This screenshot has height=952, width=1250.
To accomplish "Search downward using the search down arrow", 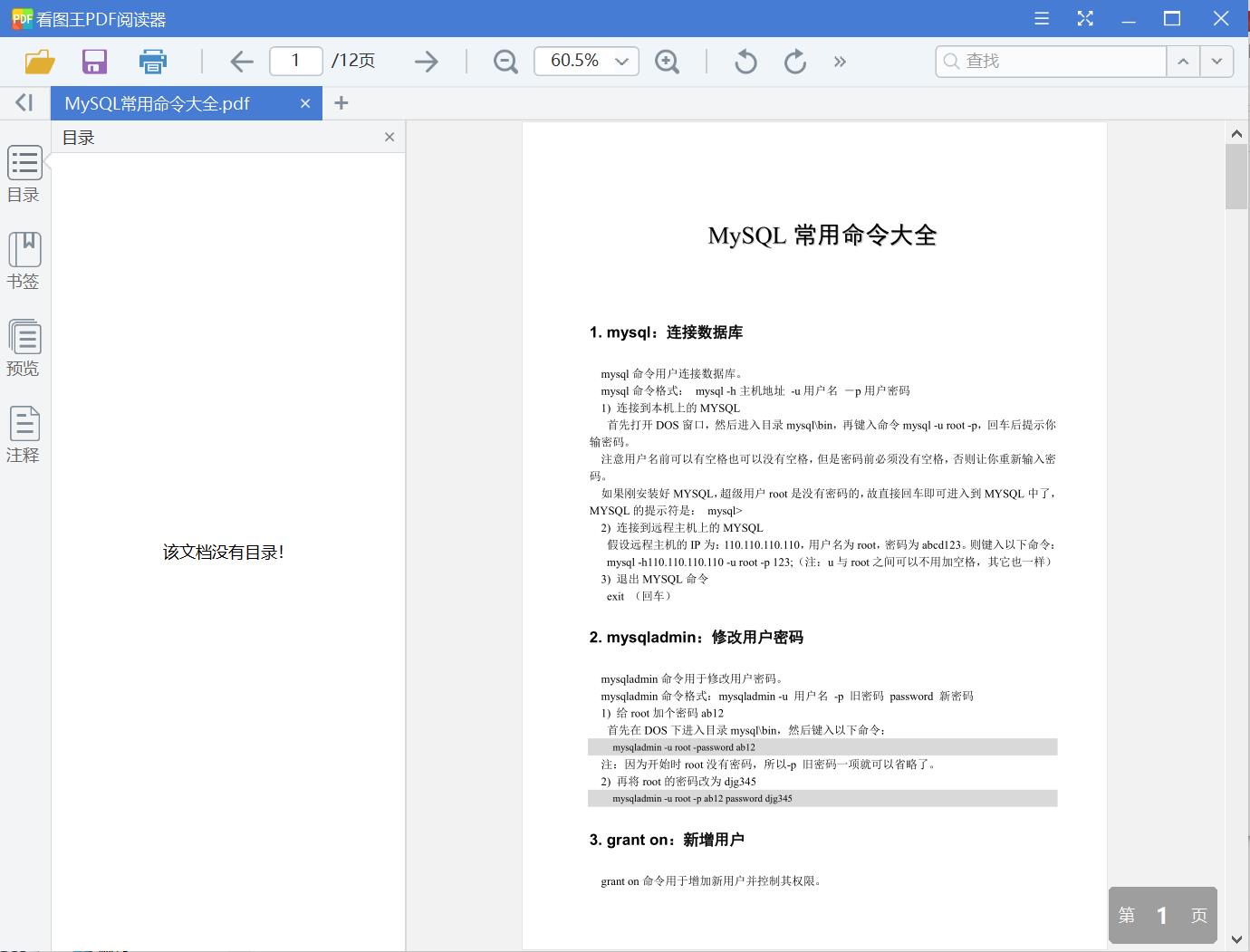I will point(1216,61).
